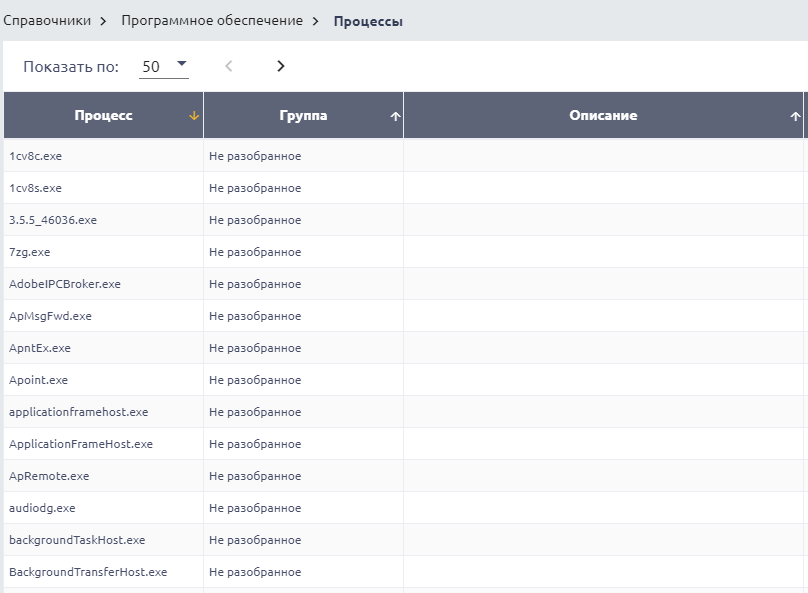Click the Группа column sort arrow
The height and width of the screenshot is (593, 808).
click(395, 116)
